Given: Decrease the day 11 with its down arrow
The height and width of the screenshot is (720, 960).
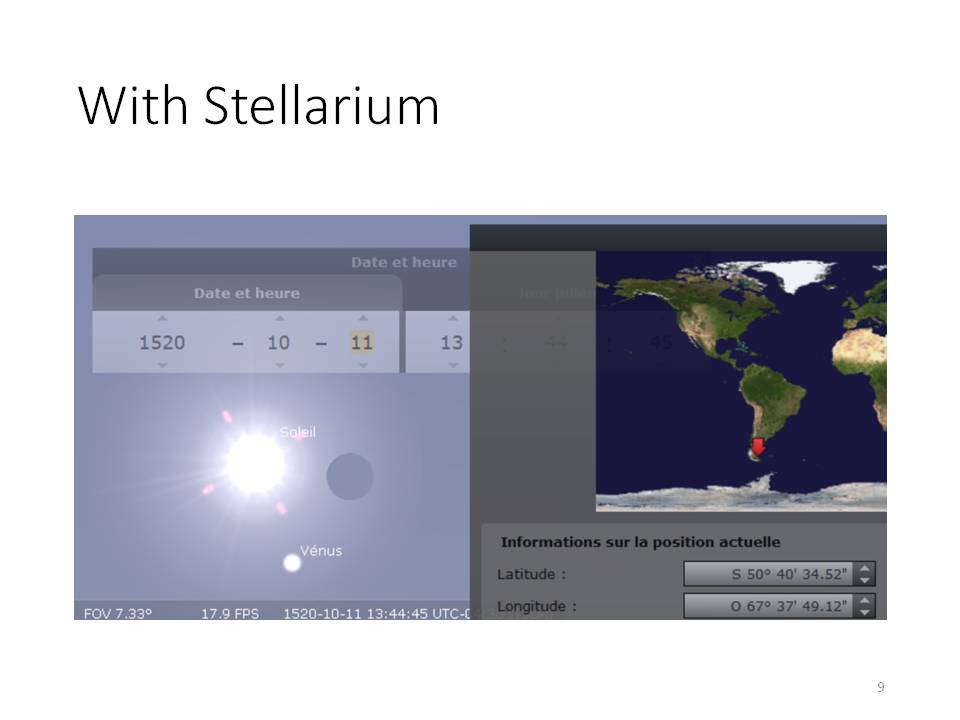Looking at the screenshot, I should pos(362,366).
